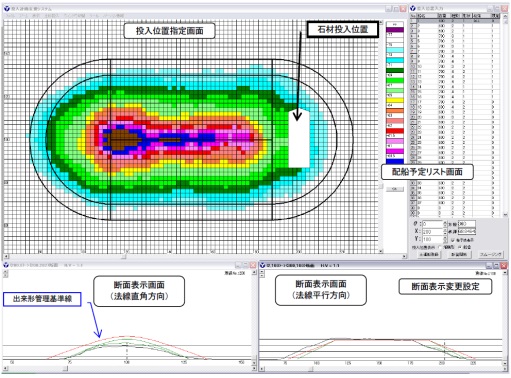Image resolution: width=511 pixels, height=378 pixels.
Task: Select the dark green legend color swatch
Action: [395, 70]
